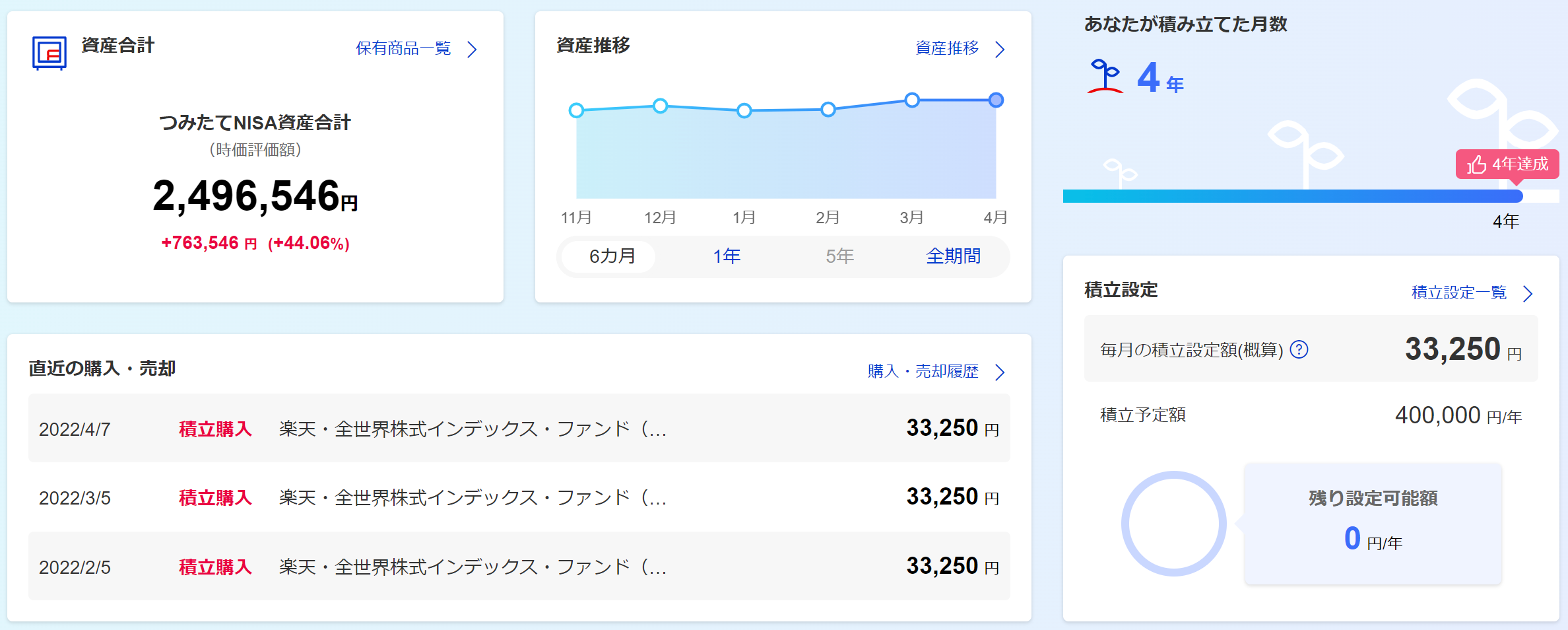Click the chevron arrow next to 保有商品一覧

pyautogui.click(x=472, y=50)
